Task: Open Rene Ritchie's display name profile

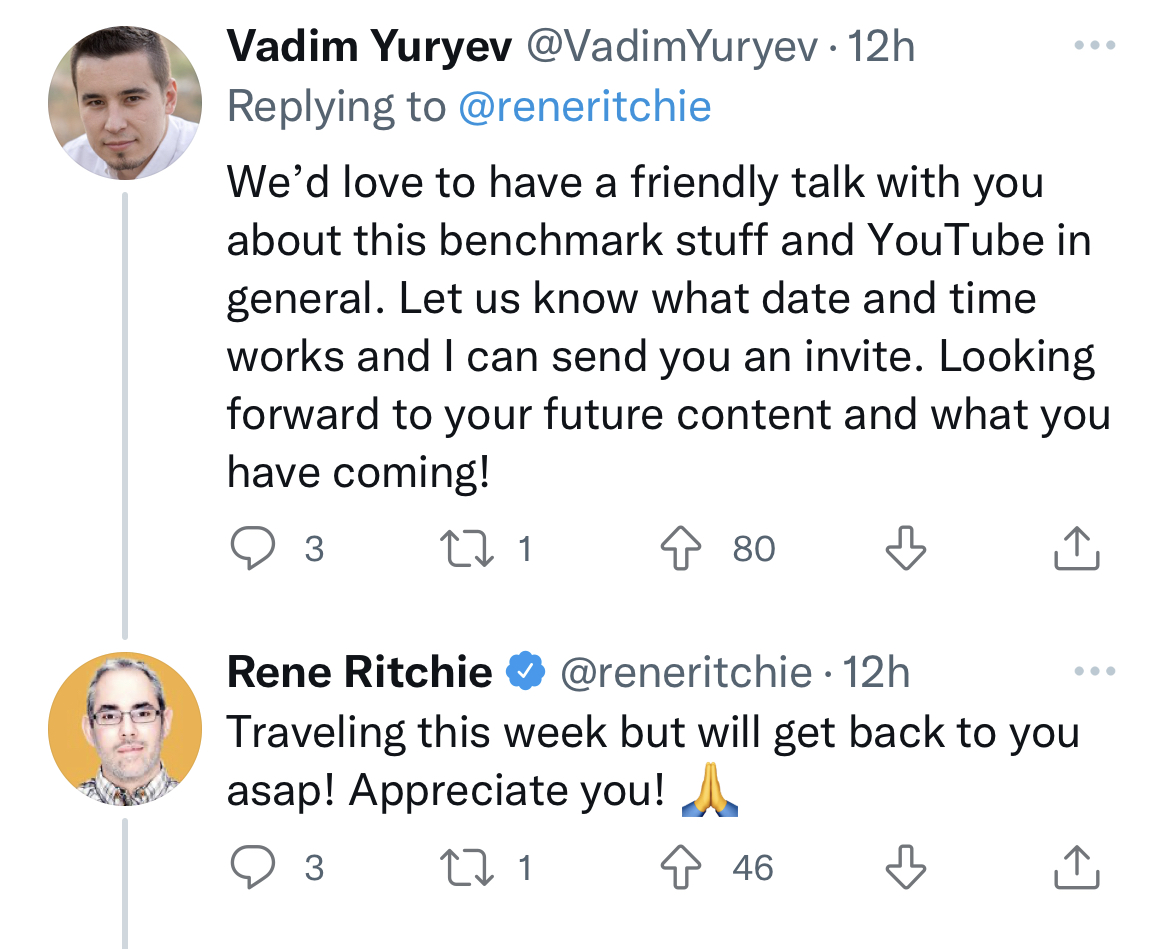Action: (360, 672)
